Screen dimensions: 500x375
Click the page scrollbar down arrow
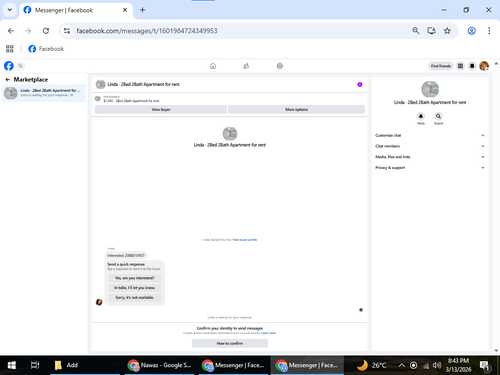coord(496,350)
